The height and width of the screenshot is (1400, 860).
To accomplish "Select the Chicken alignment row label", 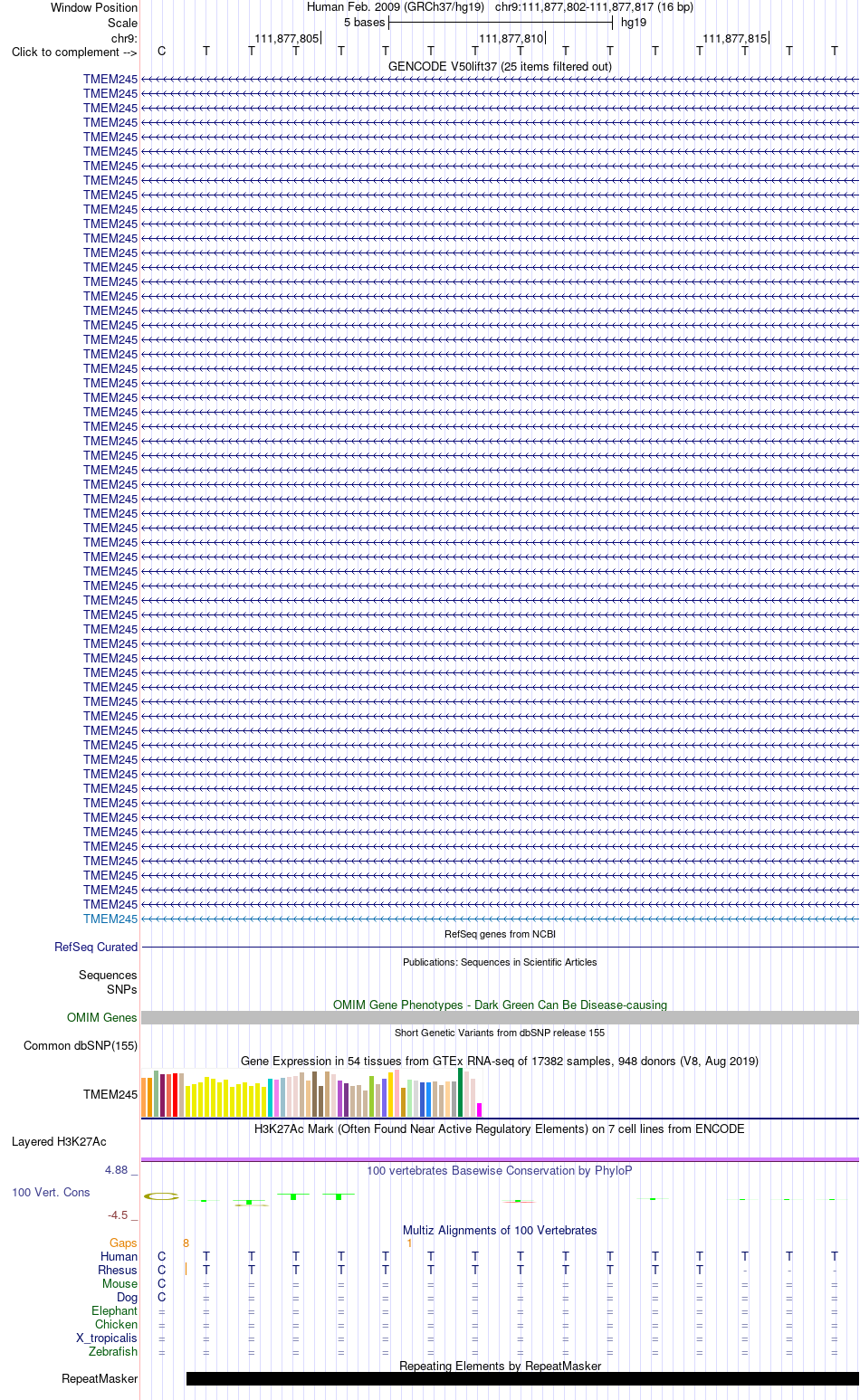I will click(x=117, y=1324).
